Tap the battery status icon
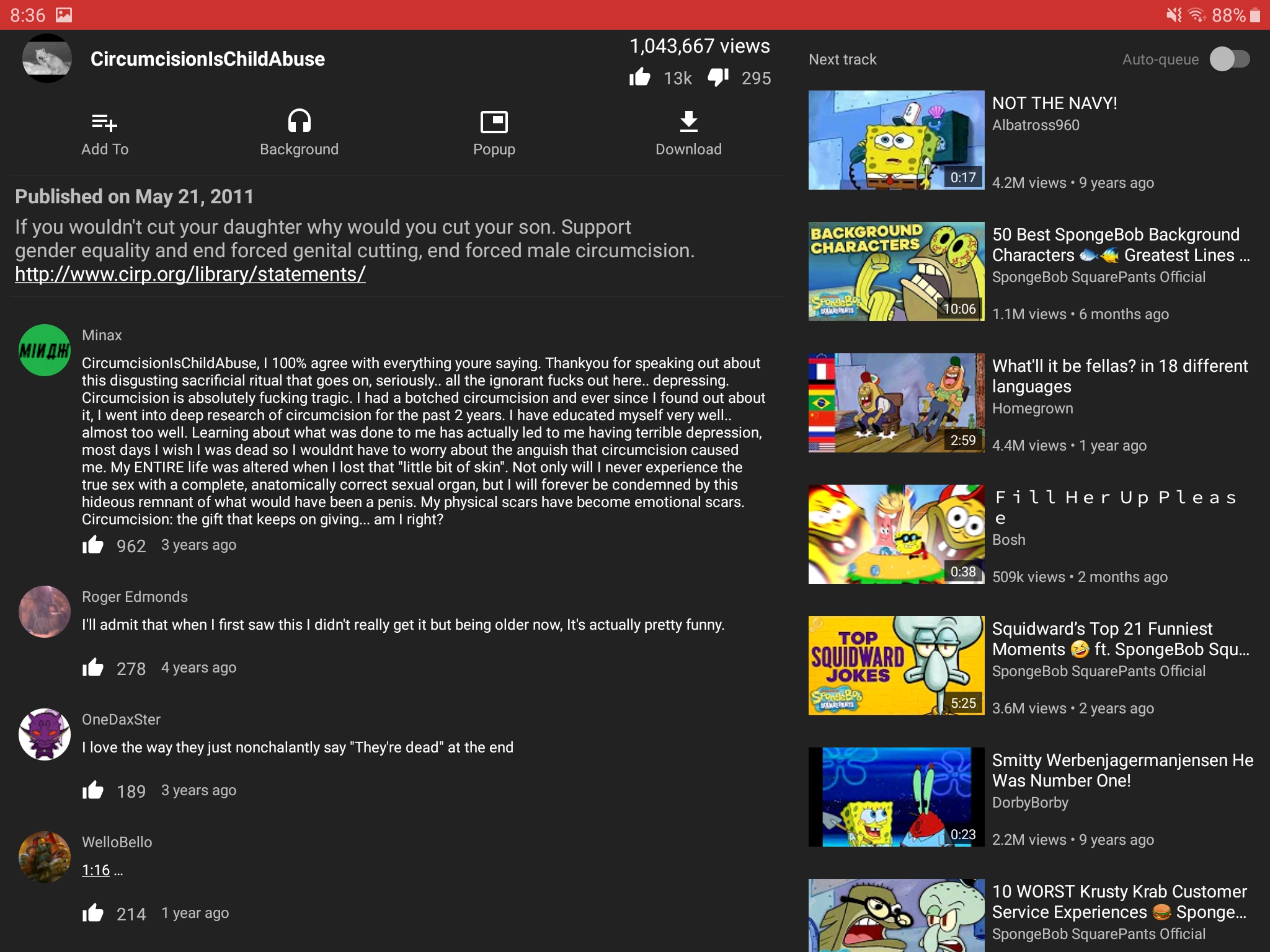This screenshot has height=952, width=1270. pyautogui.click(x=1255, y=15)
